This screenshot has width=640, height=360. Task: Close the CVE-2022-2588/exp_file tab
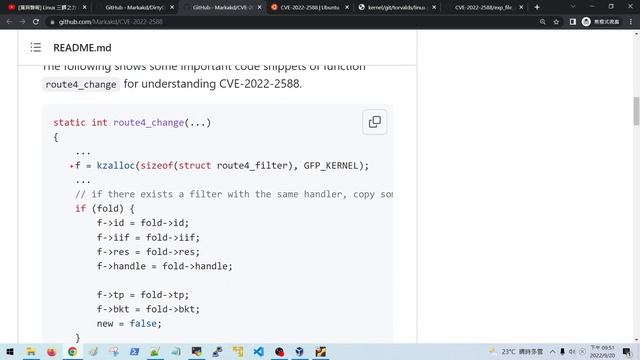tap(521, 7)
